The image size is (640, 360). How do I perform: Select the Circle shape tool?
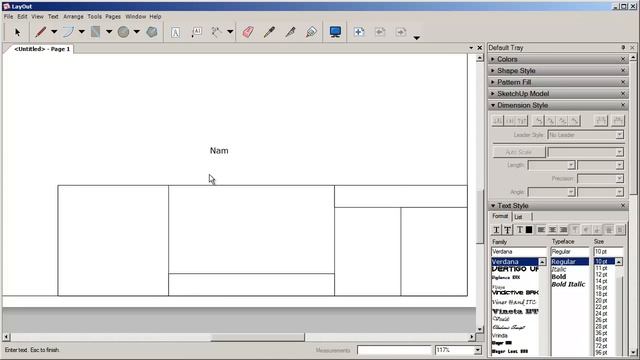coord(123,32)
